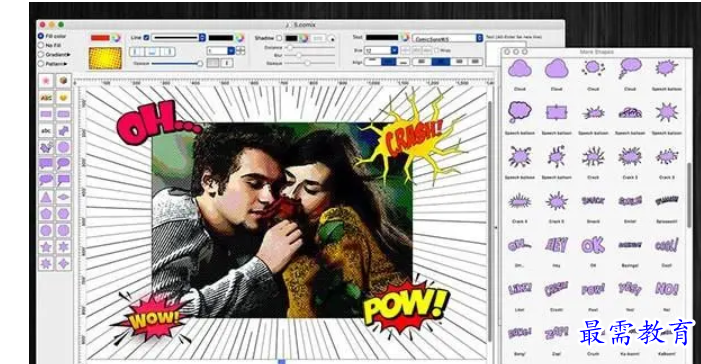Add the Cool! shape from More Shapes

666,245
